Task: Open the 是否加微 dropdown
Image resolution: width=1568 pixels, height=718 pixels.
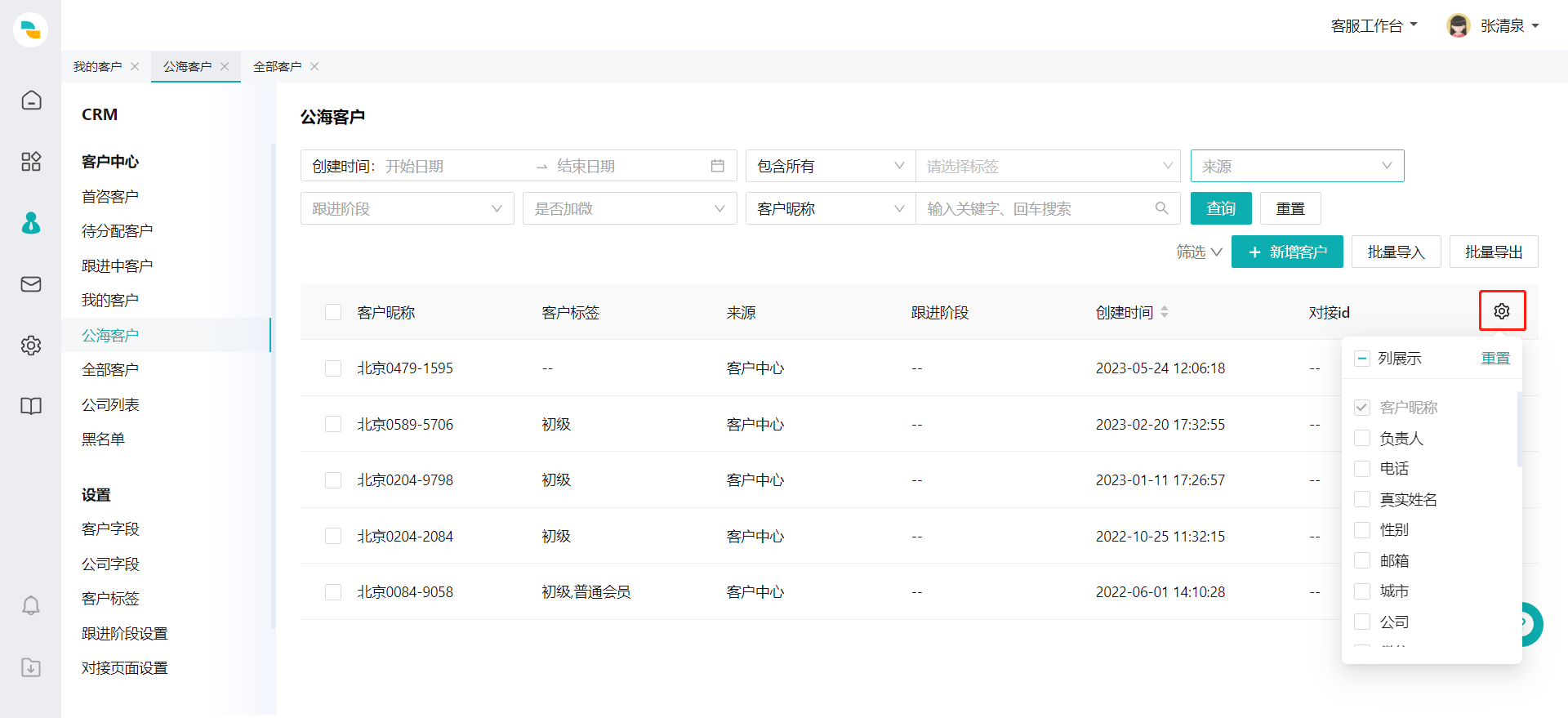Action: [630, 208]
